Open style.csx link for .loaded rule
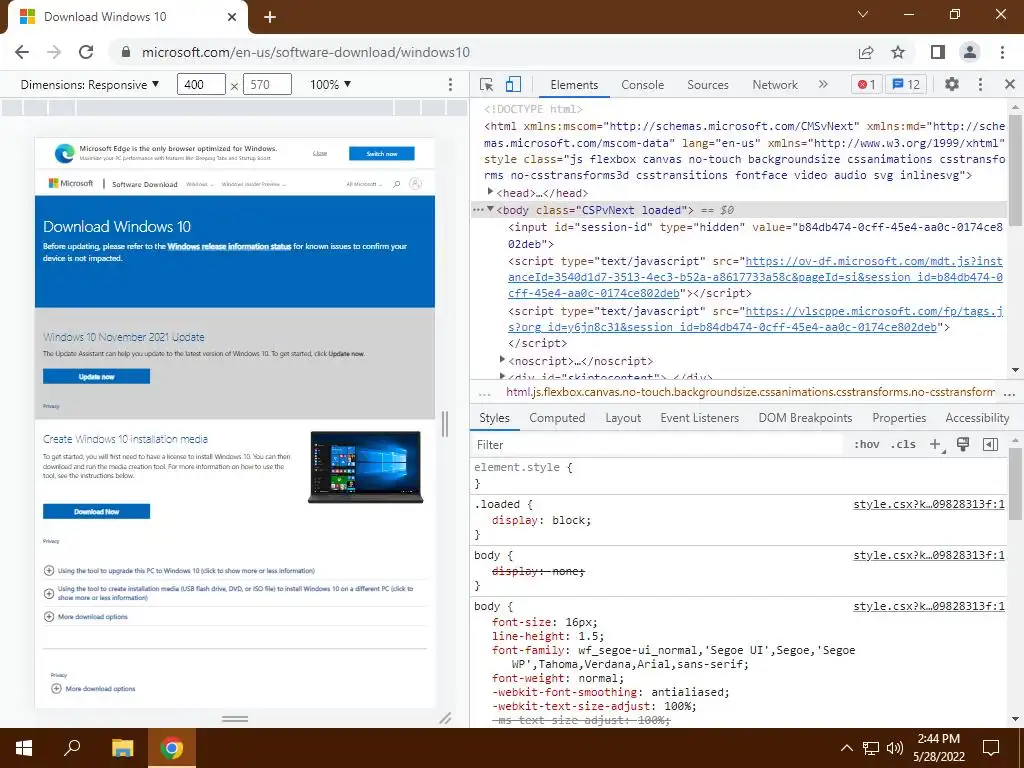This screenshot has width=1024, height=768. 929,504
